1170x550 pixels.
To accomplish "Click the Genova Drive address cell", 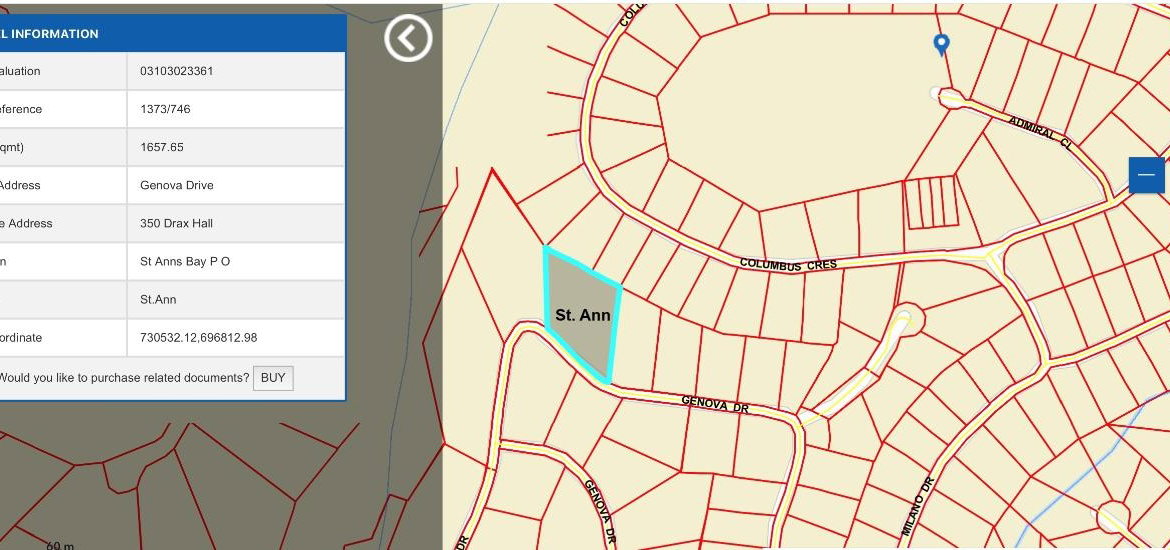I will [x=177, y=185].
